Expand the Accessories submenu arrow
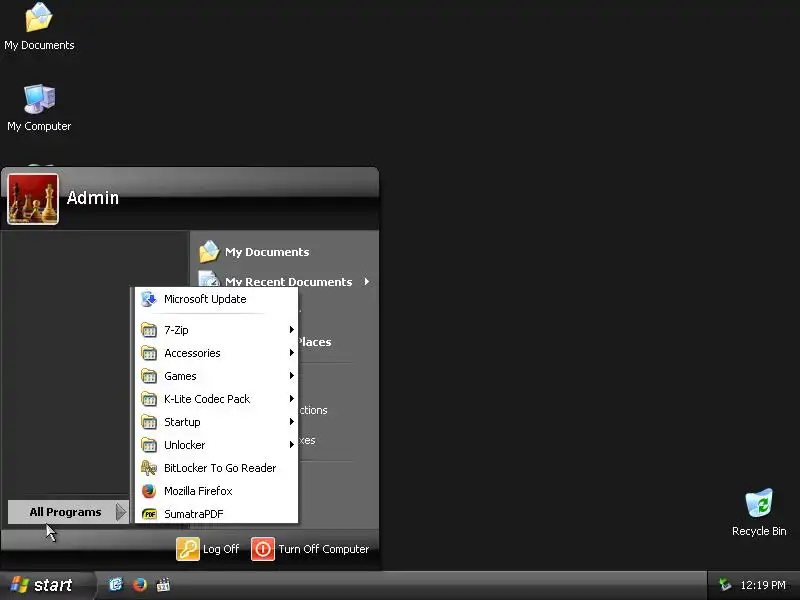Screen dimensions: 800x600 click(291, 353)
